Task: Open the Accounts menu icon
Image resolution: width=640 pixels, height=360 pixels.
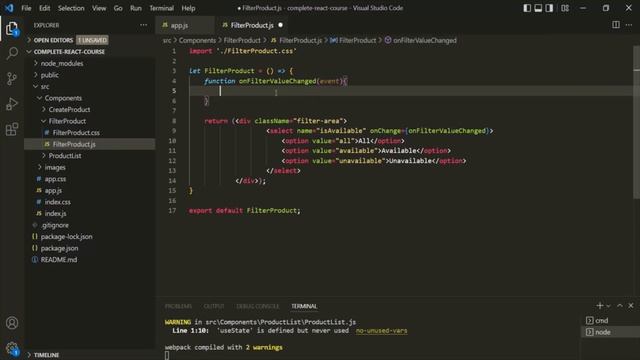Action: [12, 323]
